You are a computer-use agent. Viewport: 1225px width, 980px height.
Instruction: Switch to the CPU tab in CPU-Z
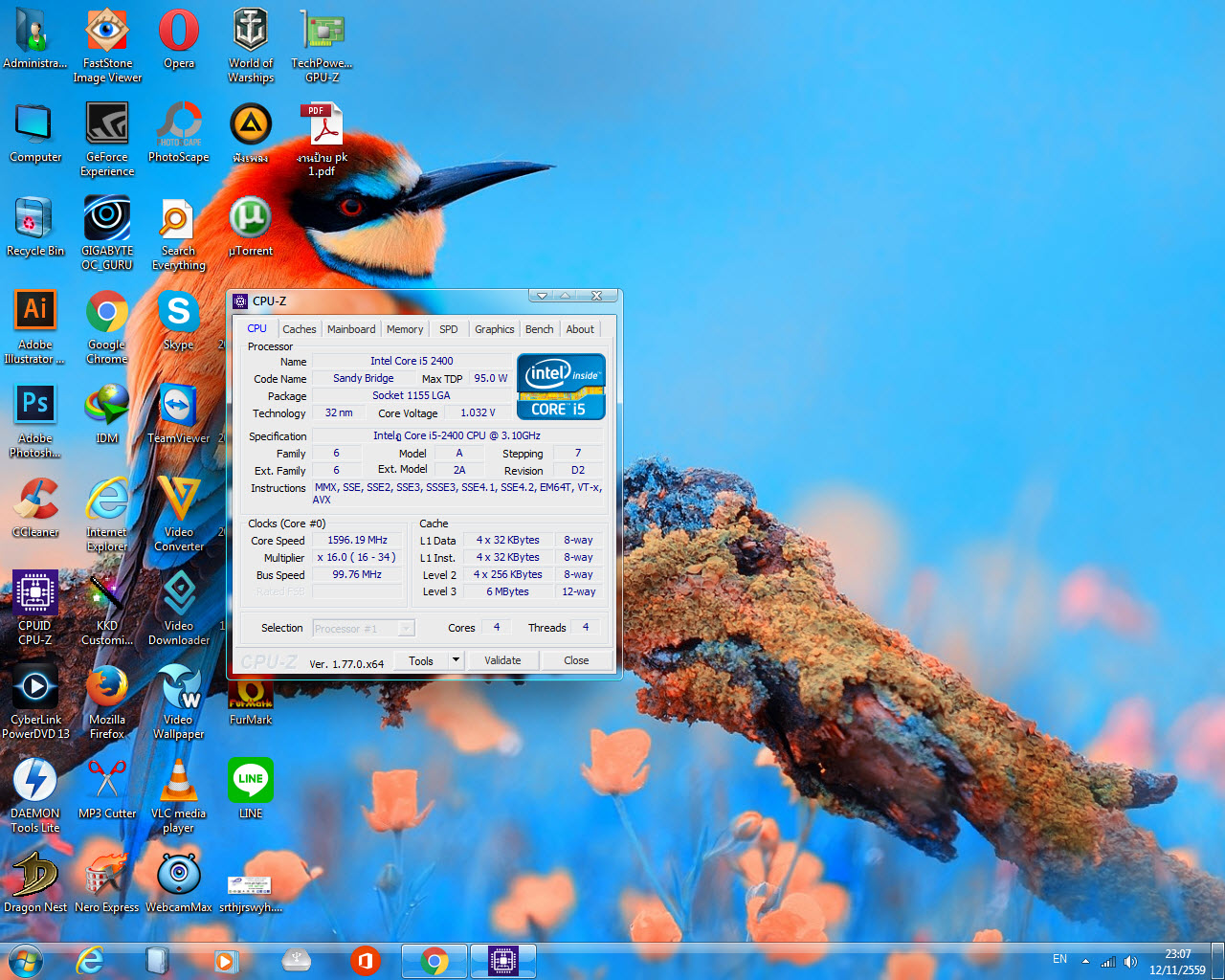point(257,328)
